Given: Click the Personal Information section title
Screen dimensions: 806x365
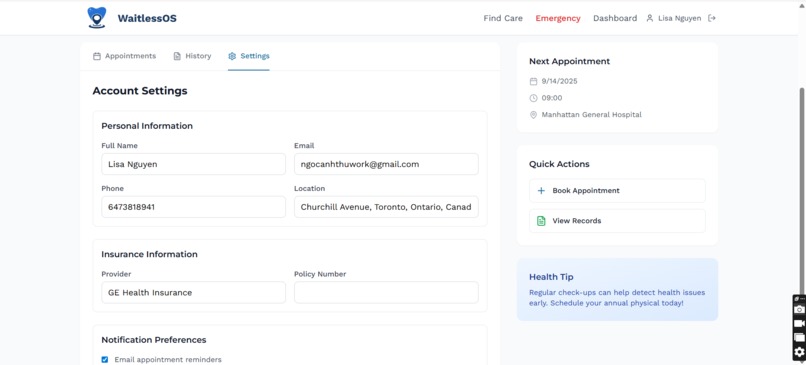Looking at the screenshot, I should click(x=147, y=126).
